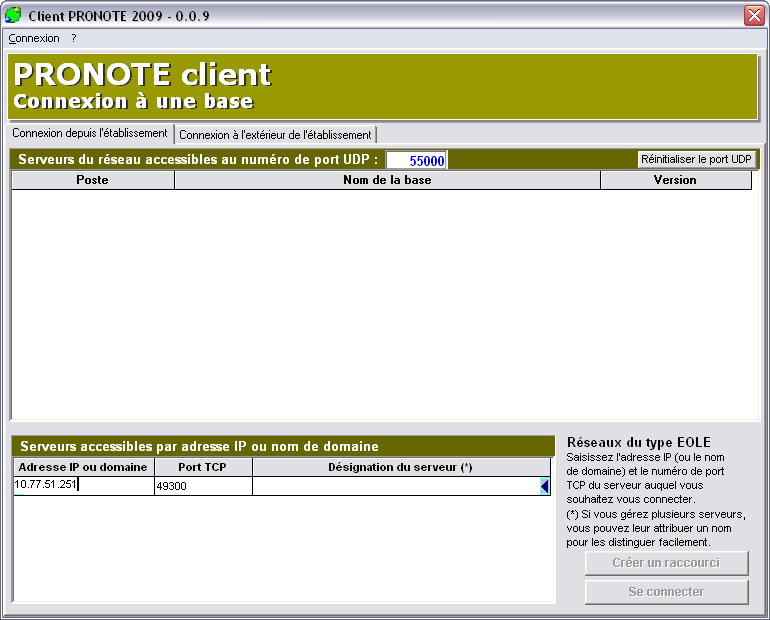Image resolution: width=770 pixels, height=620 pixels.
Task: Open the Connexion menu
Action: pos(34,38)
